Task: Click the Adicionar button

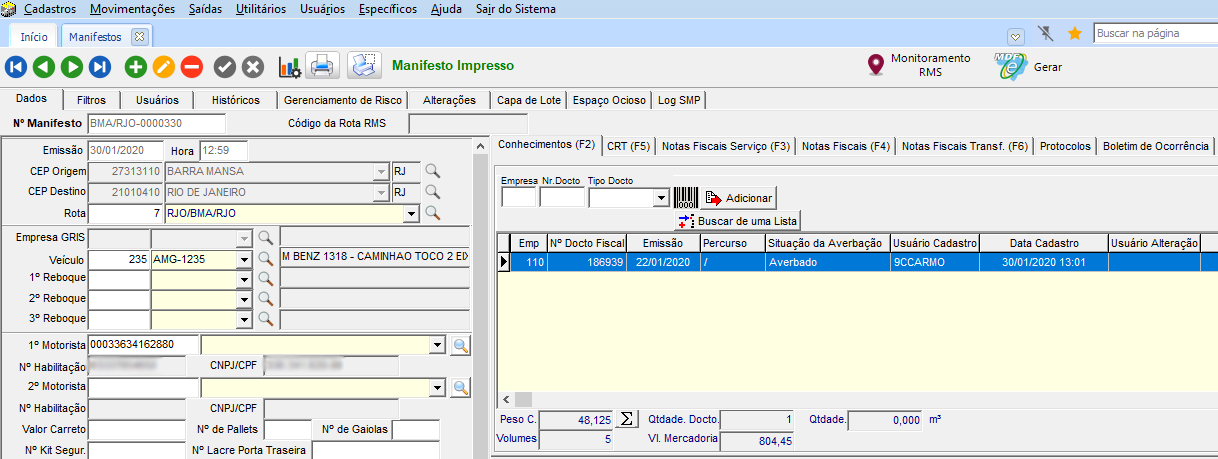Action: coord(738,198)
